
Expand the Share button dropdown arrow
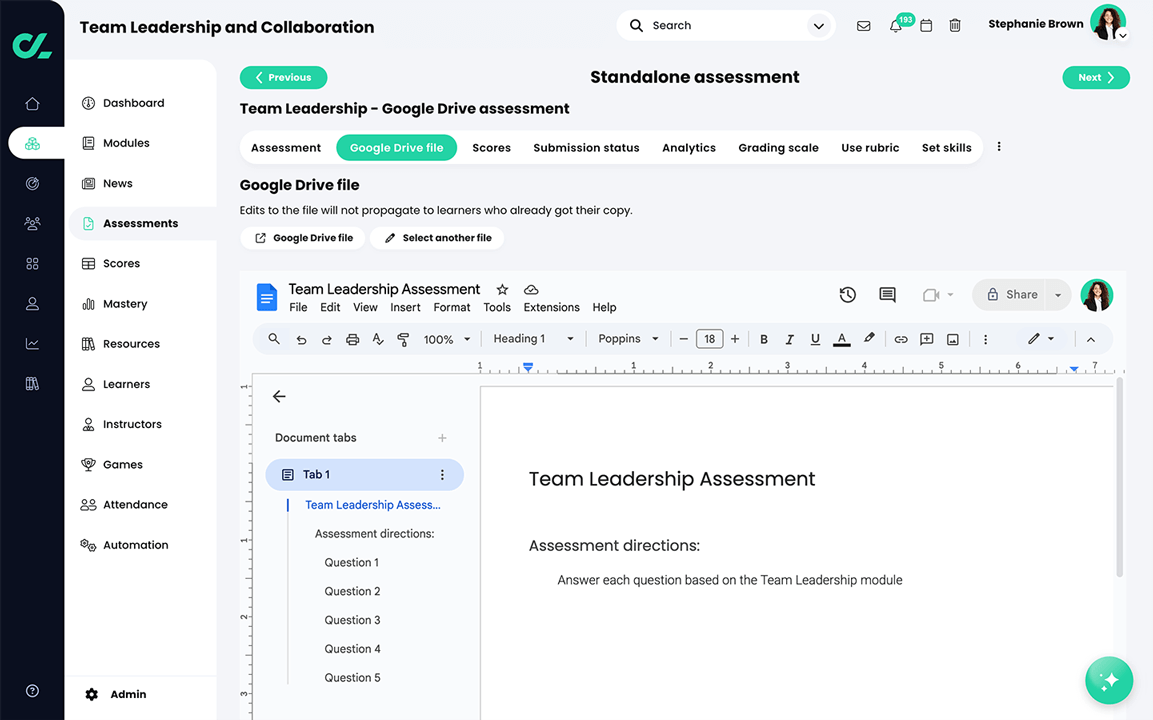click(x=1057, y=295)
